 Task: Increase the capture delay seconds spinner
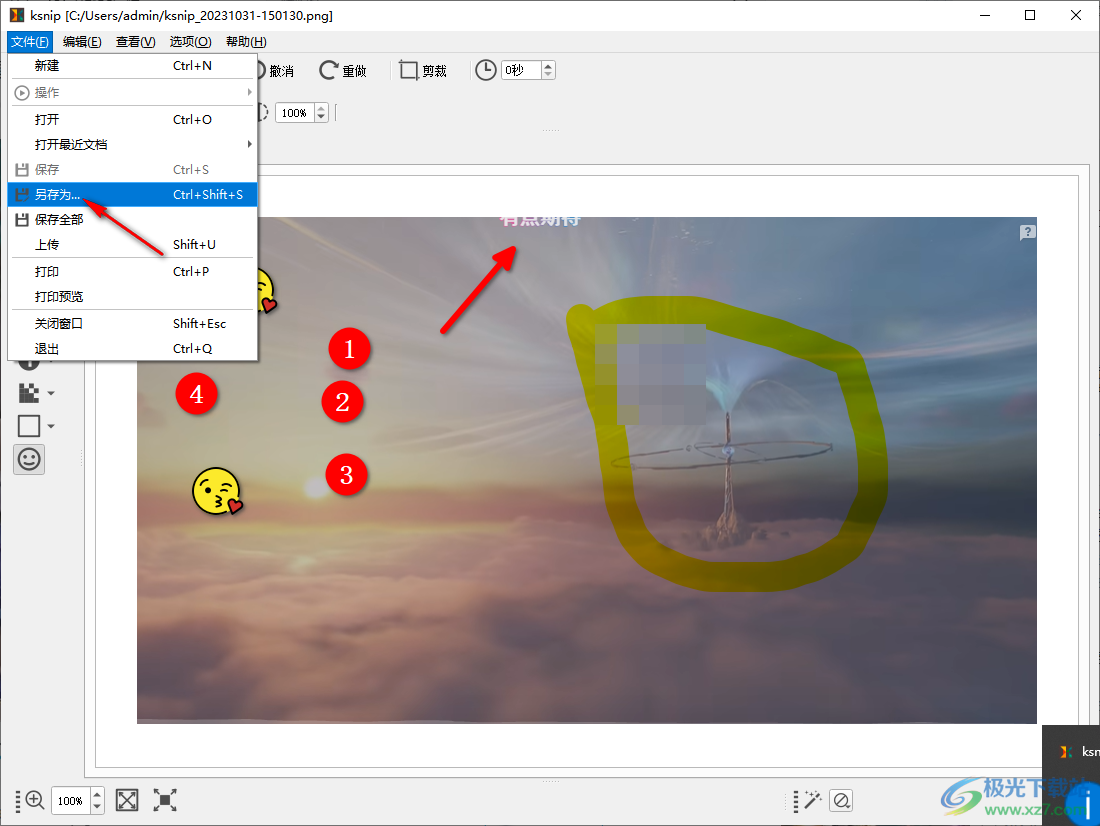[x=548, y=66]
